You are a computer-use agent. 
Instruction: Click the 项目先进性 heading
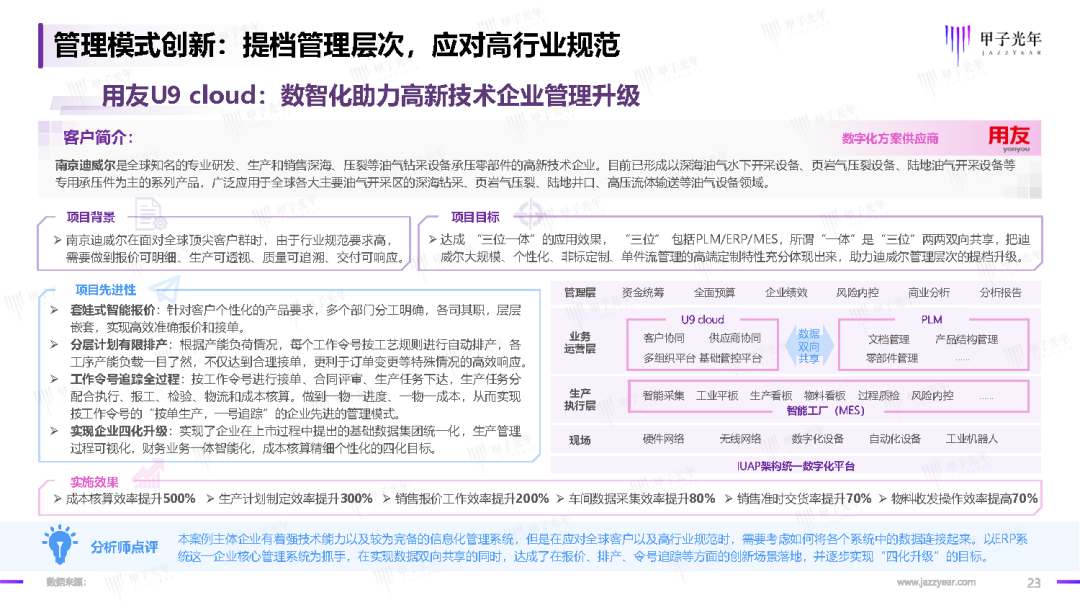pyautogui.click(x=106, y=290)
